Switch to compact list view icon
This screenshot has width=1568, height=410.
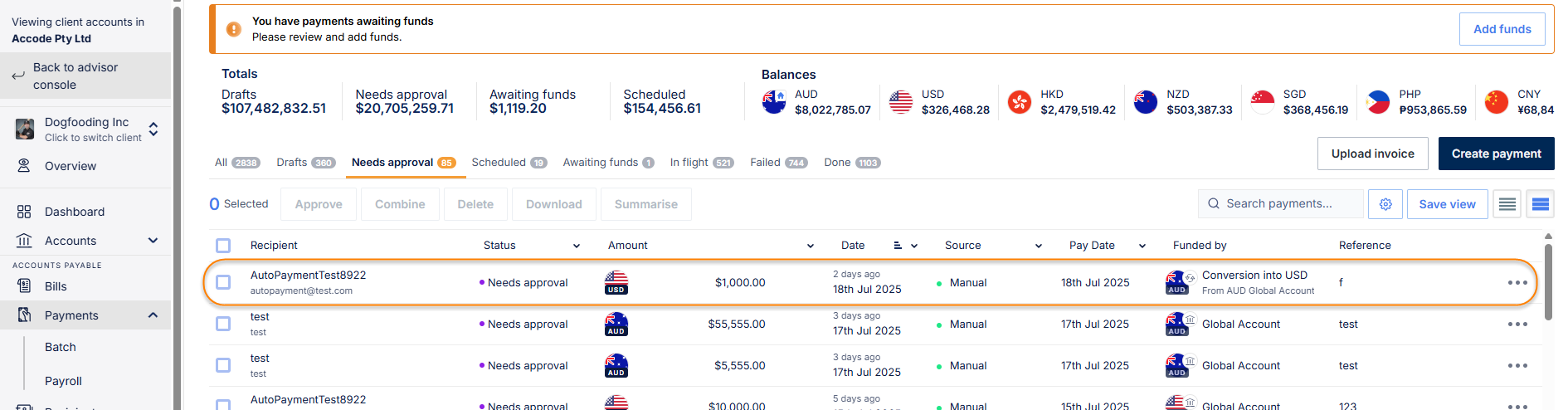point(1507,204)
